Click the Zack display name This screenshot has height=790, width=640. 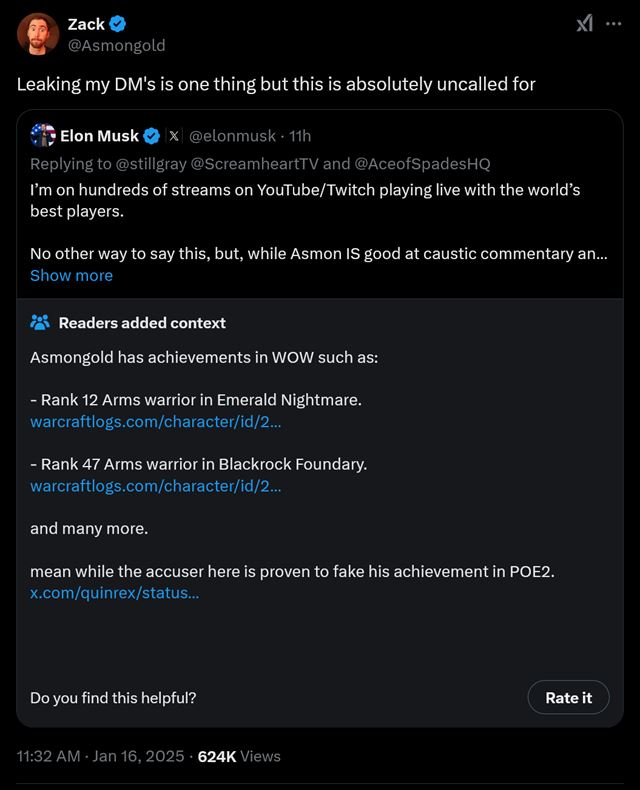(x=86, y=25)
